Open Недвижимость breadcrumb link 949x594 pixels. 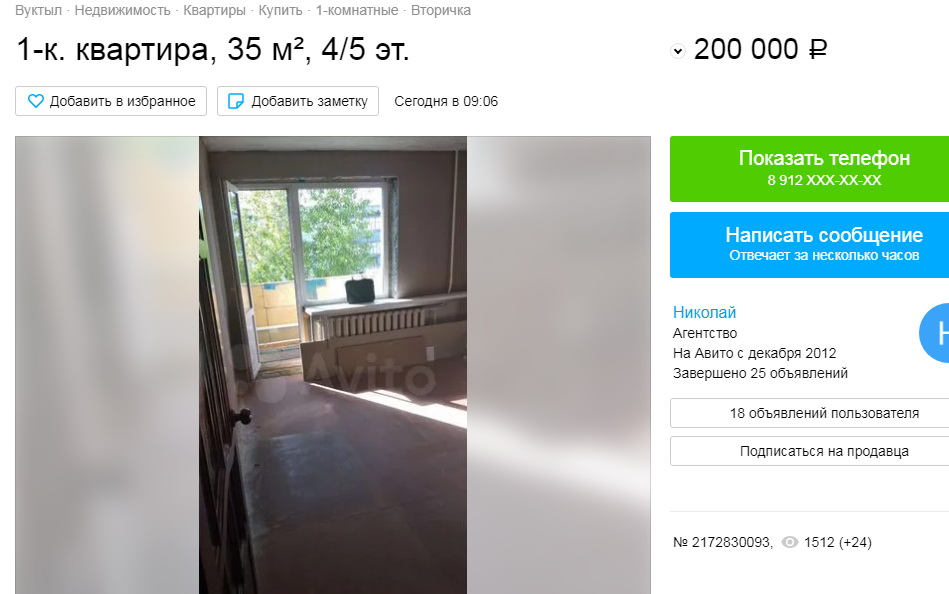pos(122,10)
